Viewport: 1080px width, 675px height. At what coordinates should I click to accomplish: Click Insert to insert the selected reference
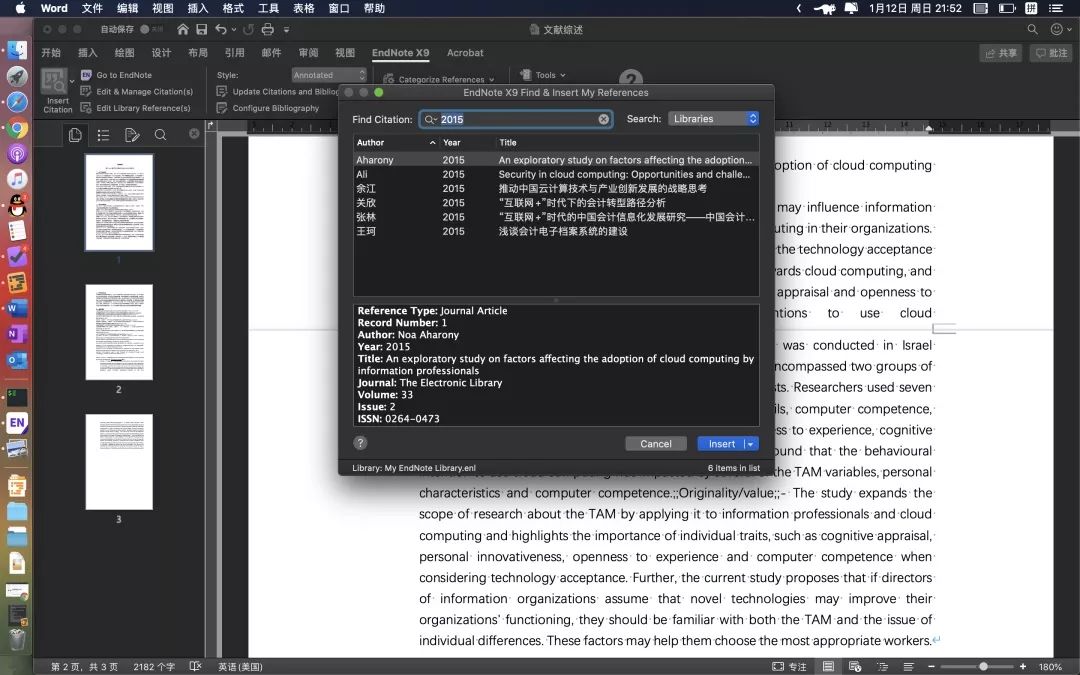[x=721, y=444]
